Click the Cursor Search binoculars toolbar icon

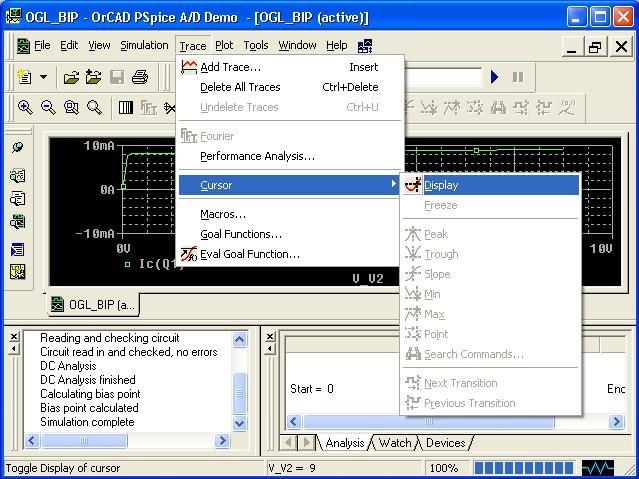(x=498, y=108)
